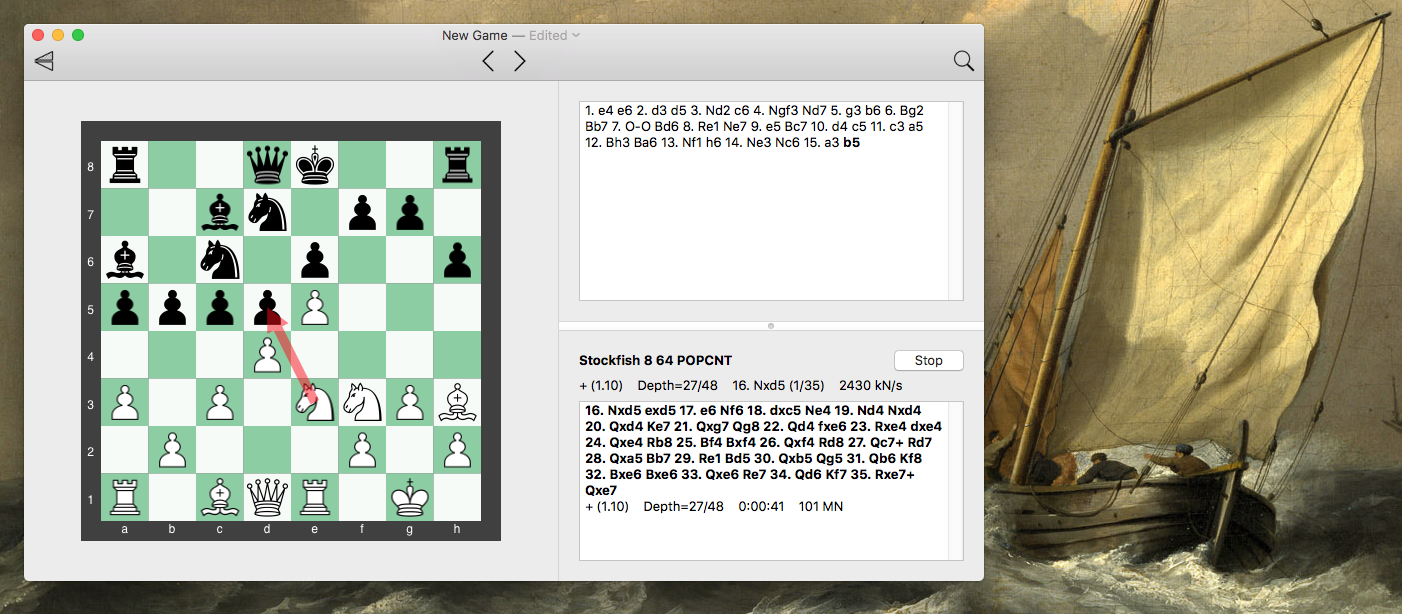1402x614 pixels.
Task: Select the black pawn on g7
Action: tap(409, 212)
